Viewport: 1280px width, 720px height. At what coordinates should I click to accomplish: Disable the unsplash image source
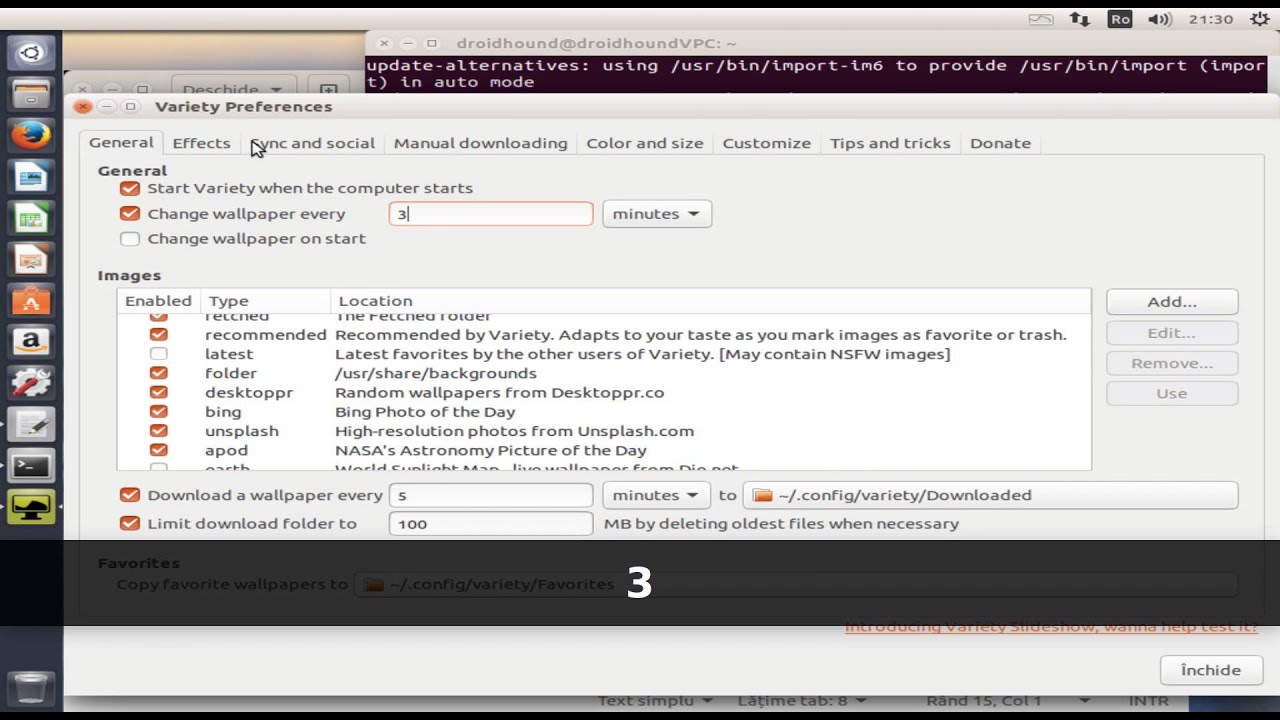159,431
